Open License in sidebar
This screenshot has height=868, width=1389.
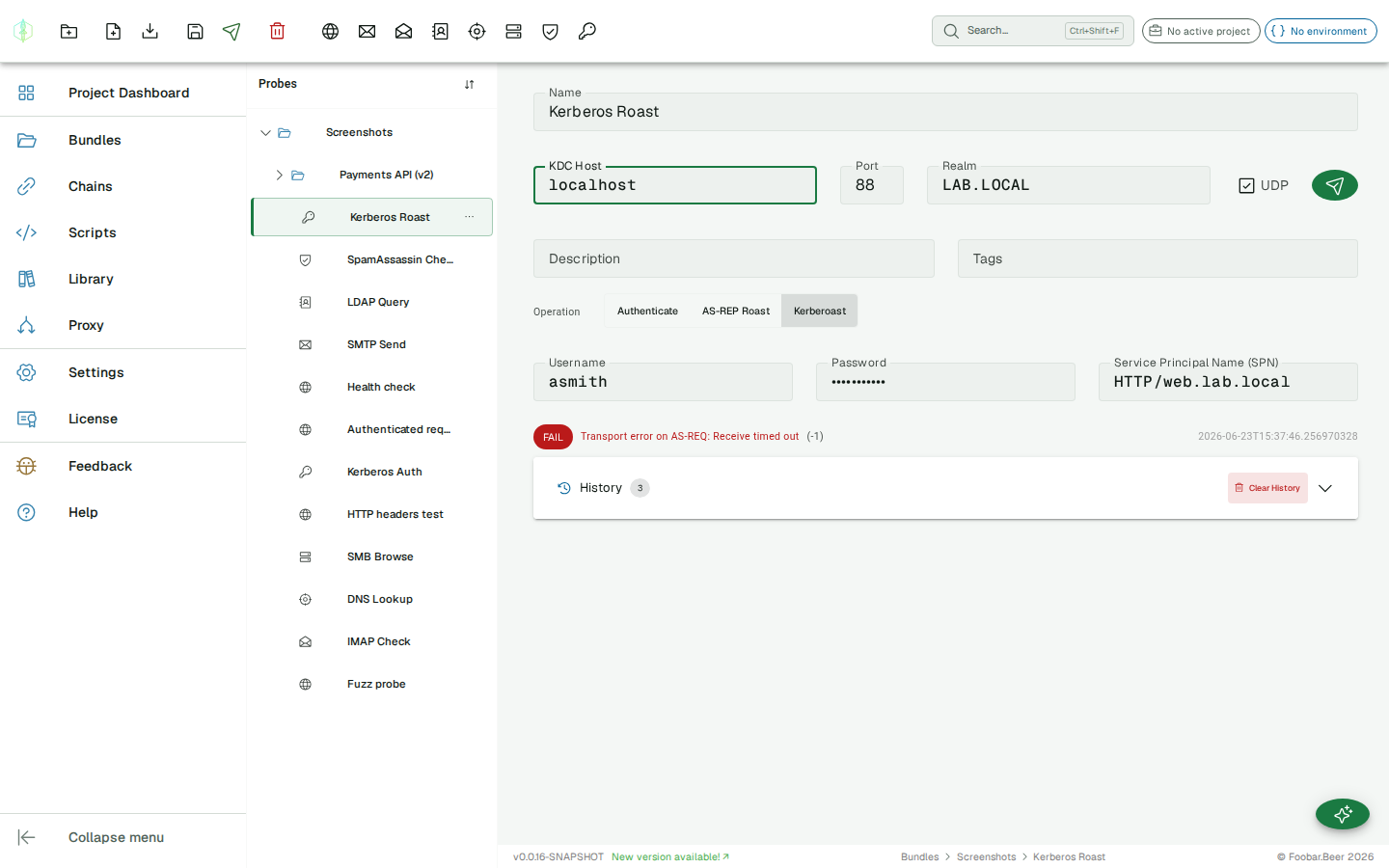[123, 419]
